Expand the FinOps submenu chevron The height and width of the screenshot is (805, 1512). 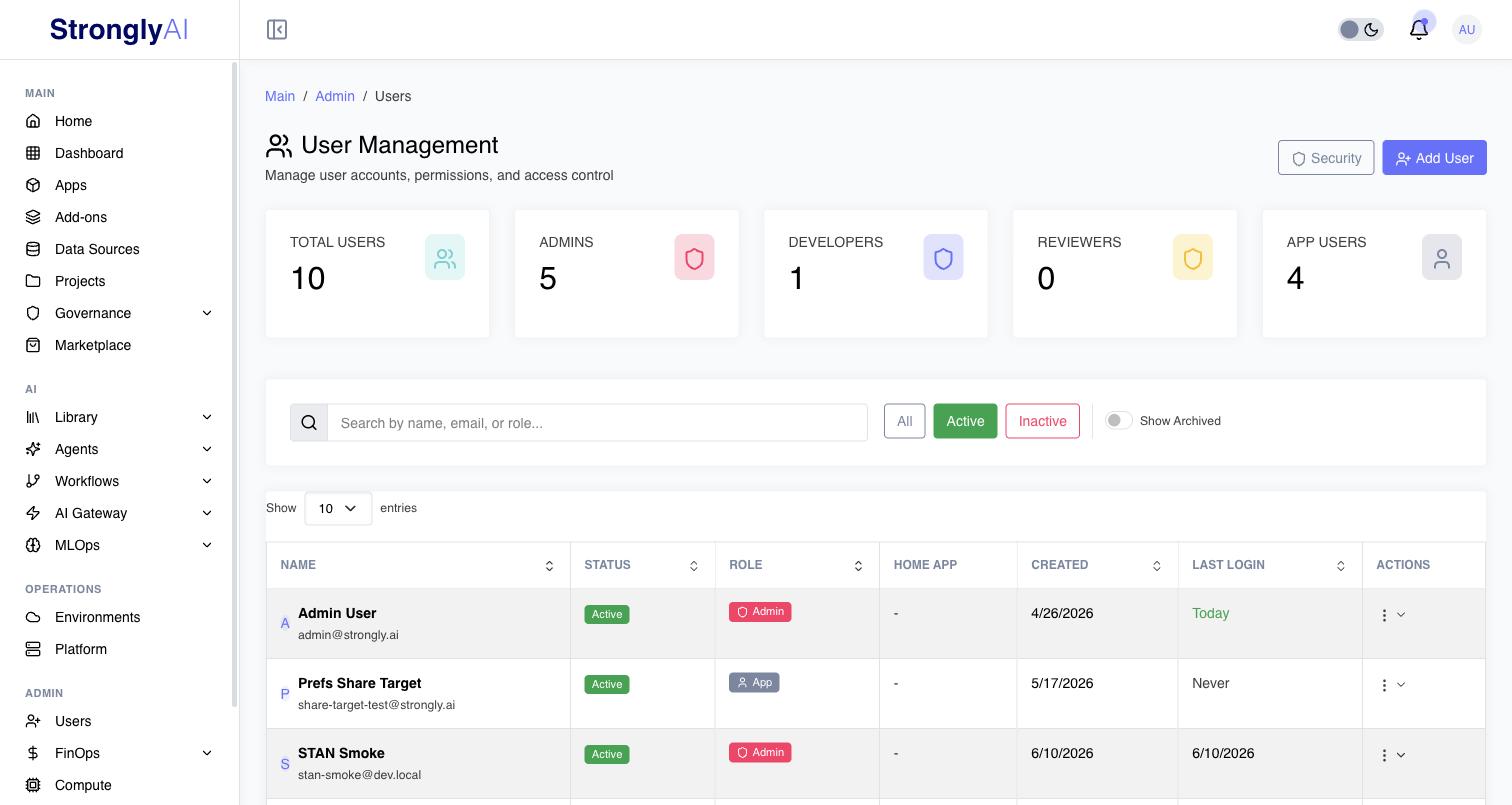pyautogui.click(x=207, y=753)
